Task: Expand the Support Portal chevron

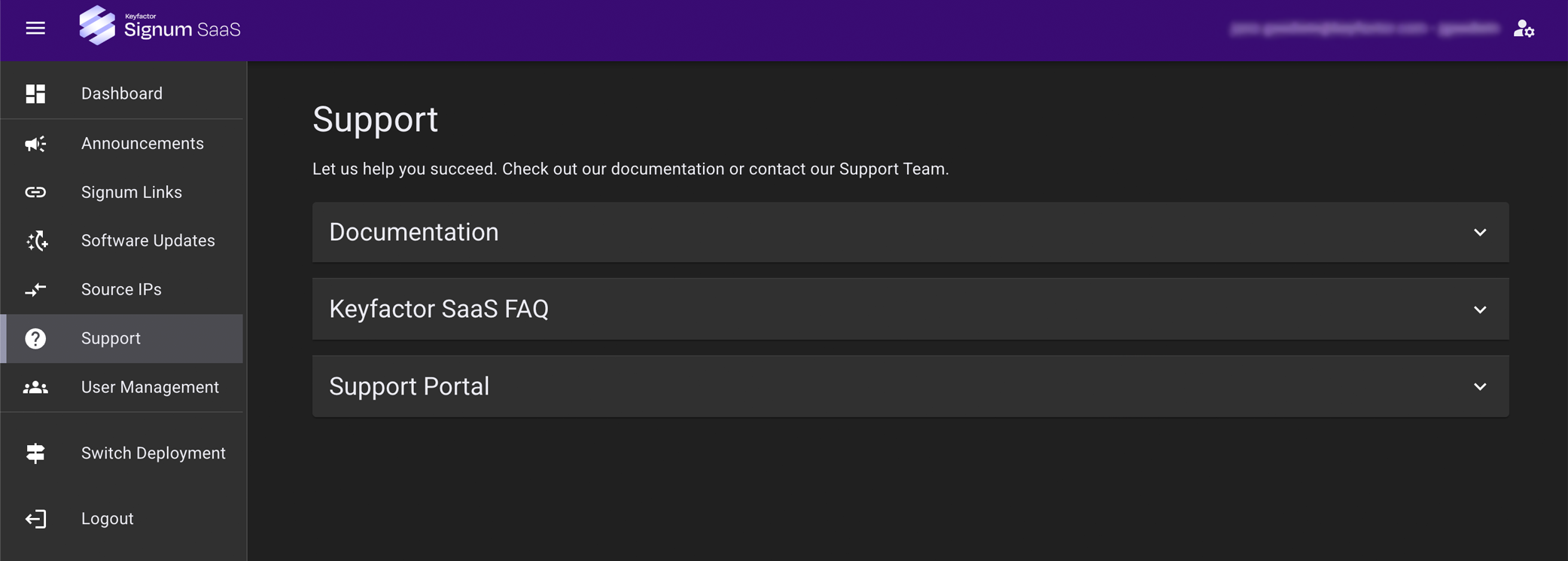Action: (x=1480, y=387)
